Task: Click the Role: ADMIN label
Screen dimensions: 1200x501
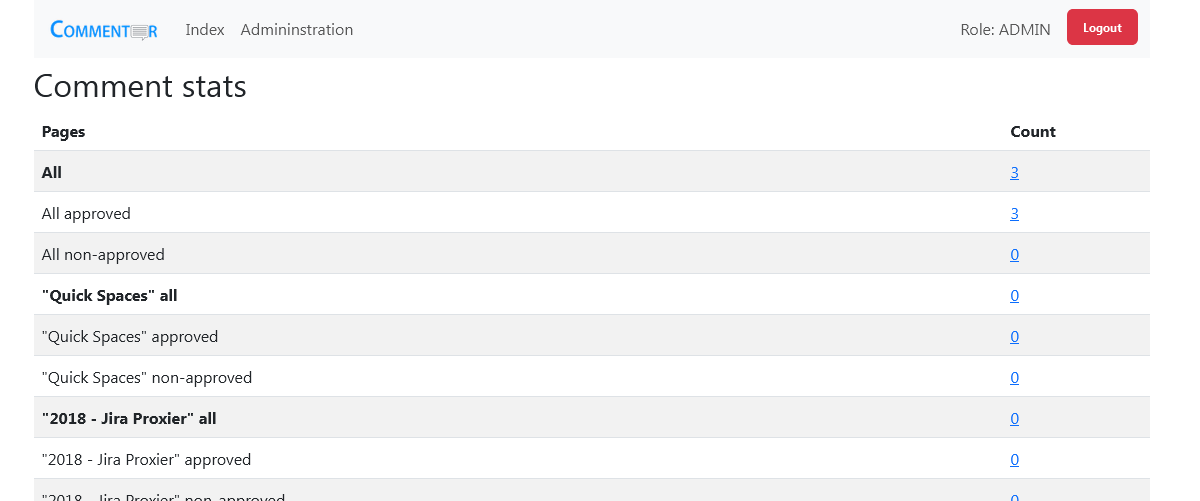Action: click(x=1005, y=30)
